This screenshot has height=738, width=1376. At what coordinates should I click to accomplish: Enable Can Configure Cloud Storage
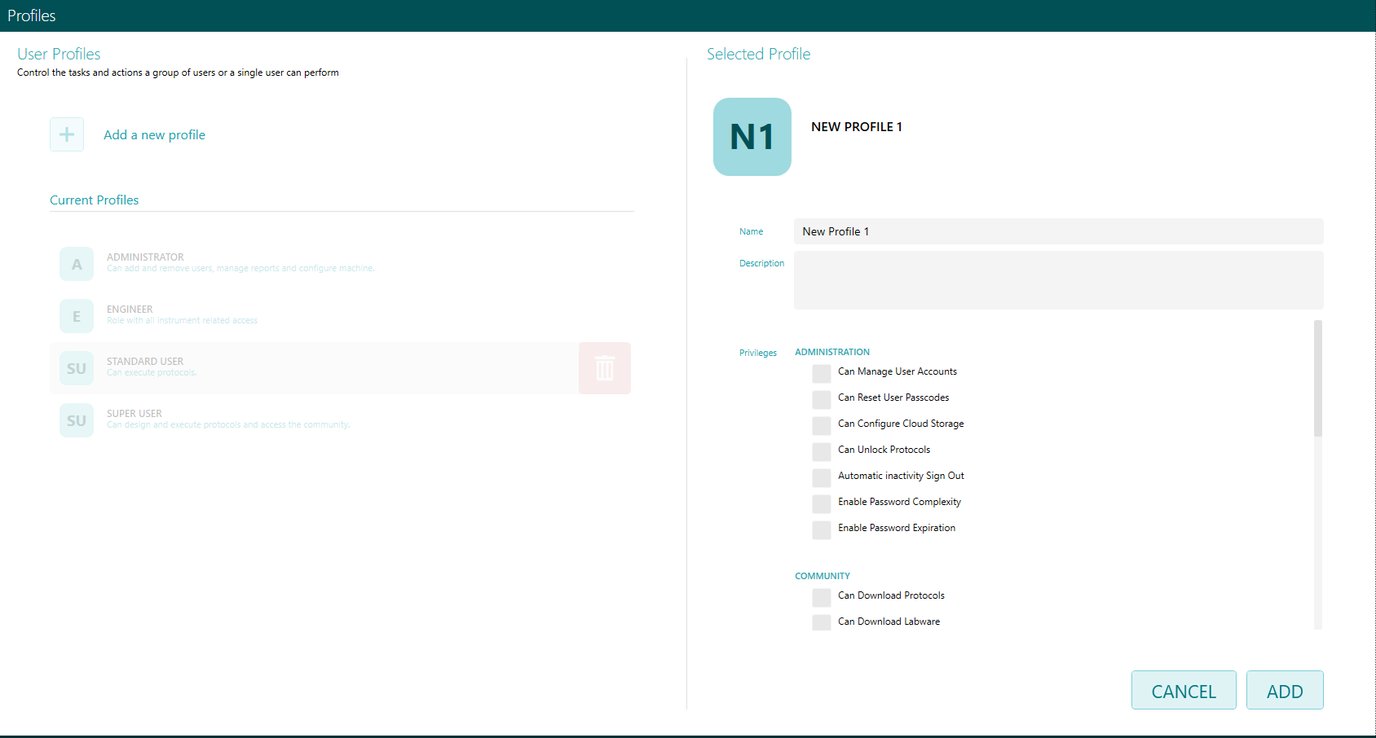[x=820, y=425]
